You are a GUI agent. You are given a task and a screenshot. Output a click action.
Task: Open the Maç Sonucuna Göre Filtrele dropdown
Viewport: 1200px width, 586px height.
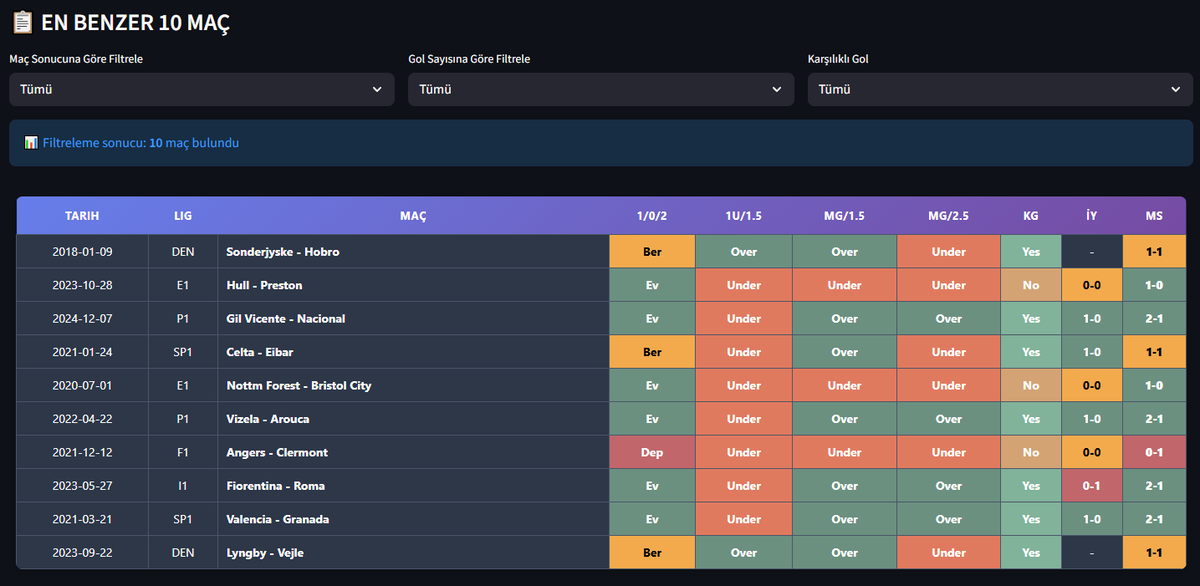[x=202, y=89]
